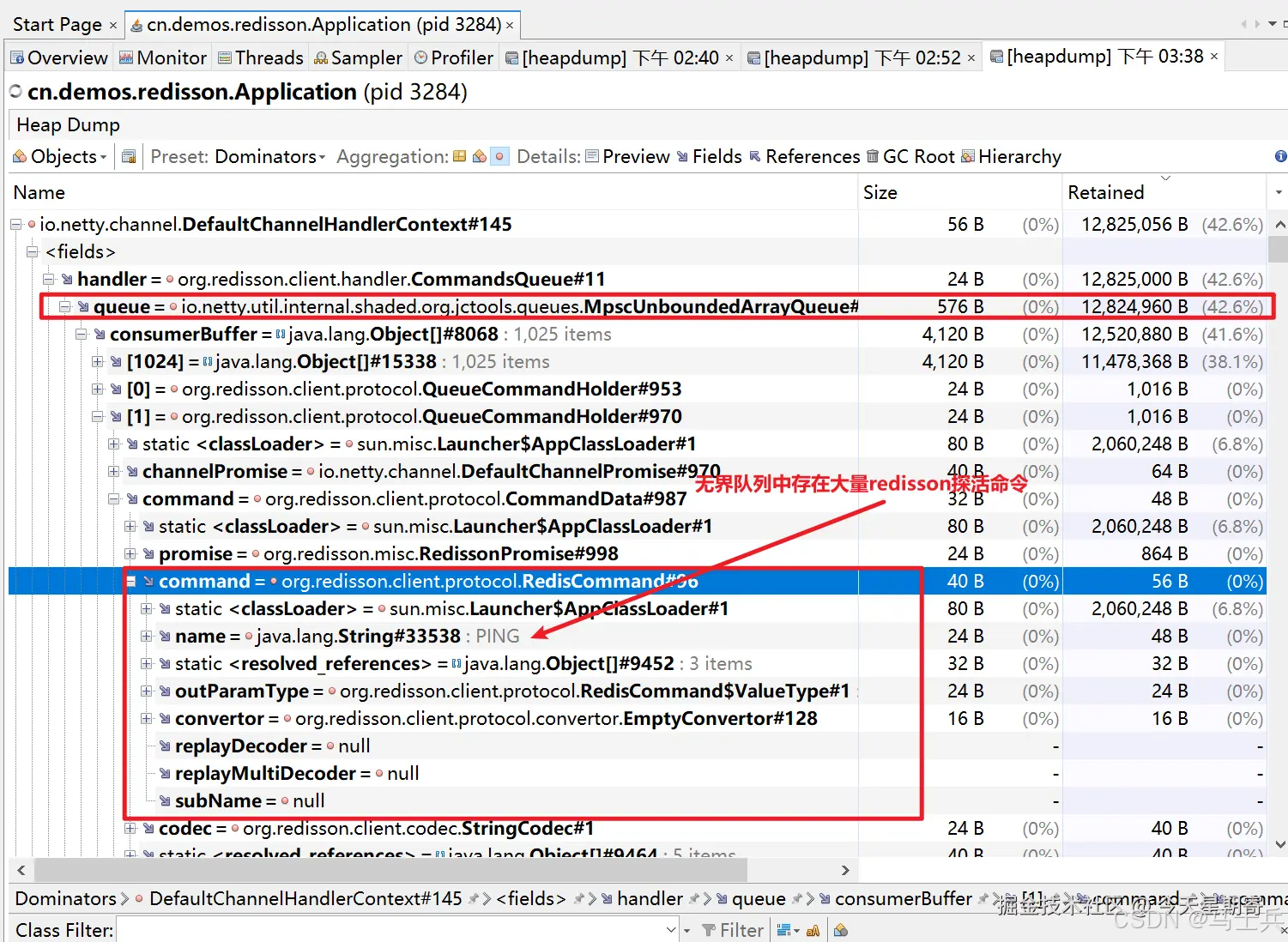Click the consumerBuffer breadcrumb link

tap(903, 898)
